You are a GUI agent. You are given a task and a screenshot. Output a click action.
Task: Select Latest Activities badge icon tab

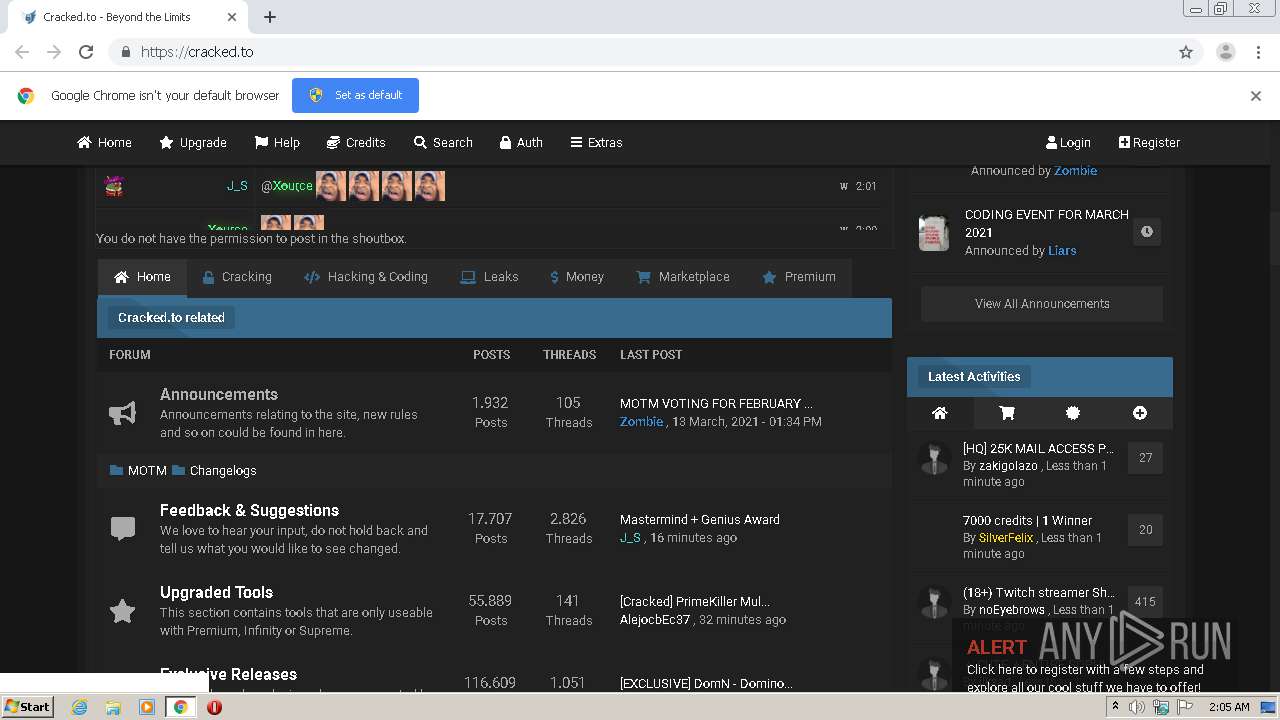(x=1073, y=413)
